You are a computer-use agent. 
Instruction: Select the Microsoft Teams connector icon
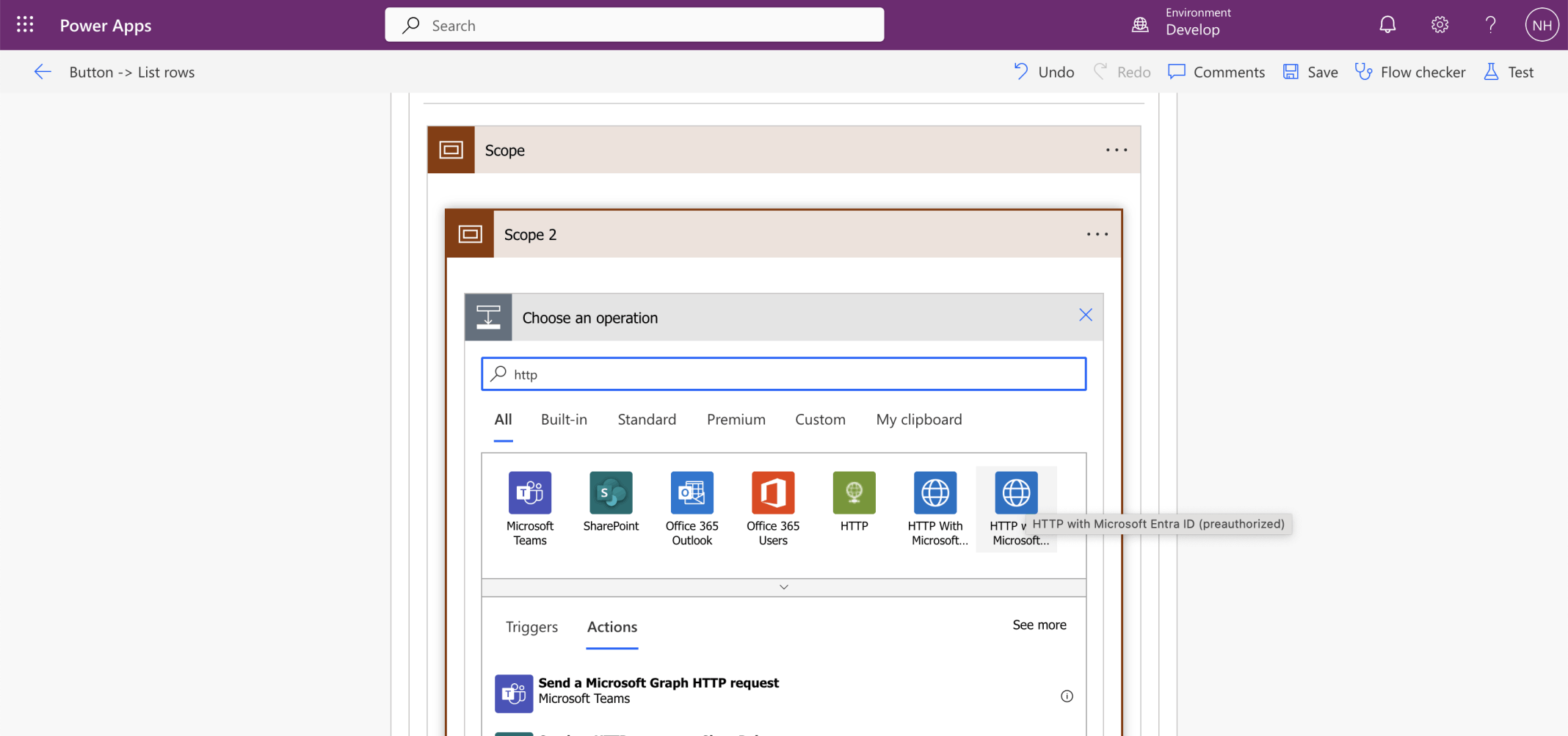(529, 493)
